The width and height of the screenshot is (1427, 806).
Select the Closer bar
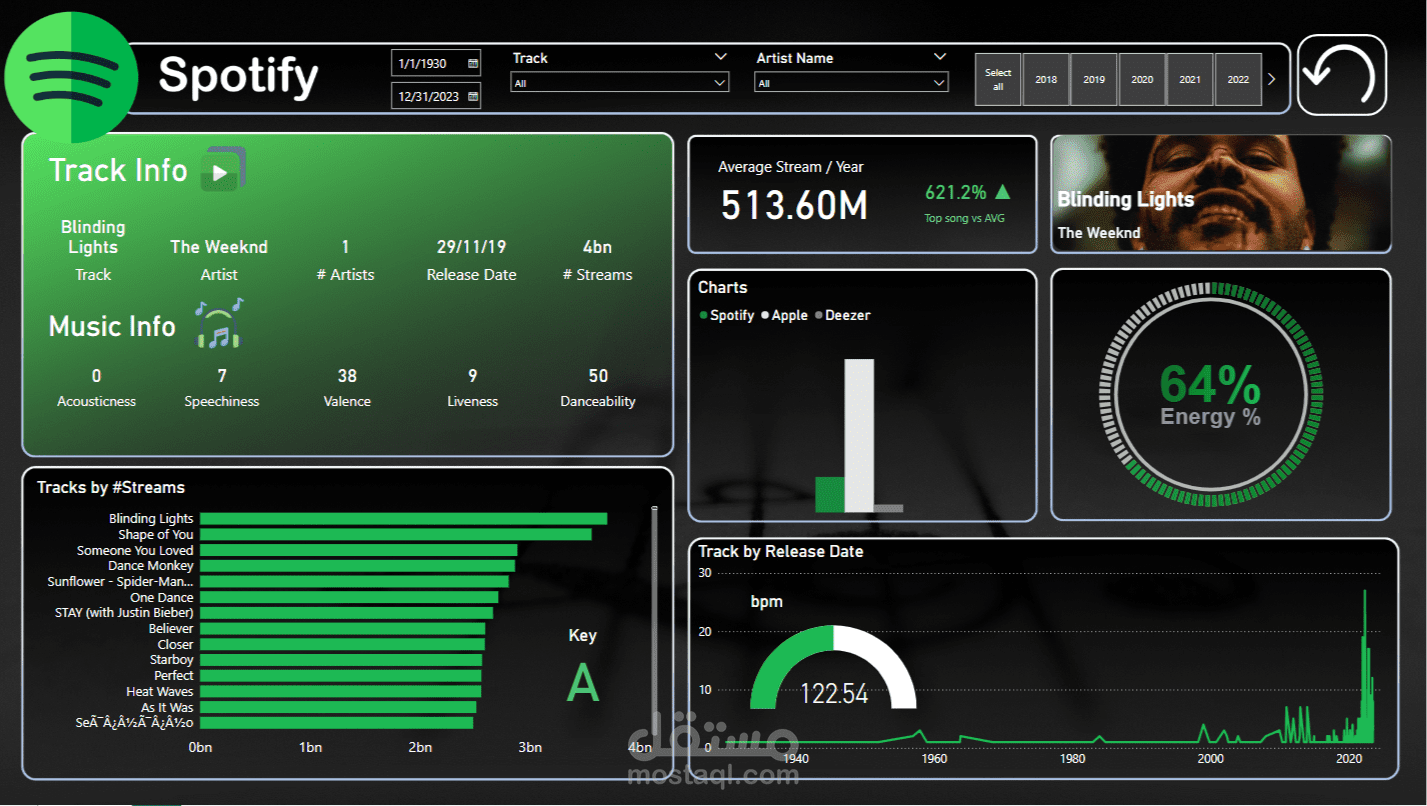point(342,644)
